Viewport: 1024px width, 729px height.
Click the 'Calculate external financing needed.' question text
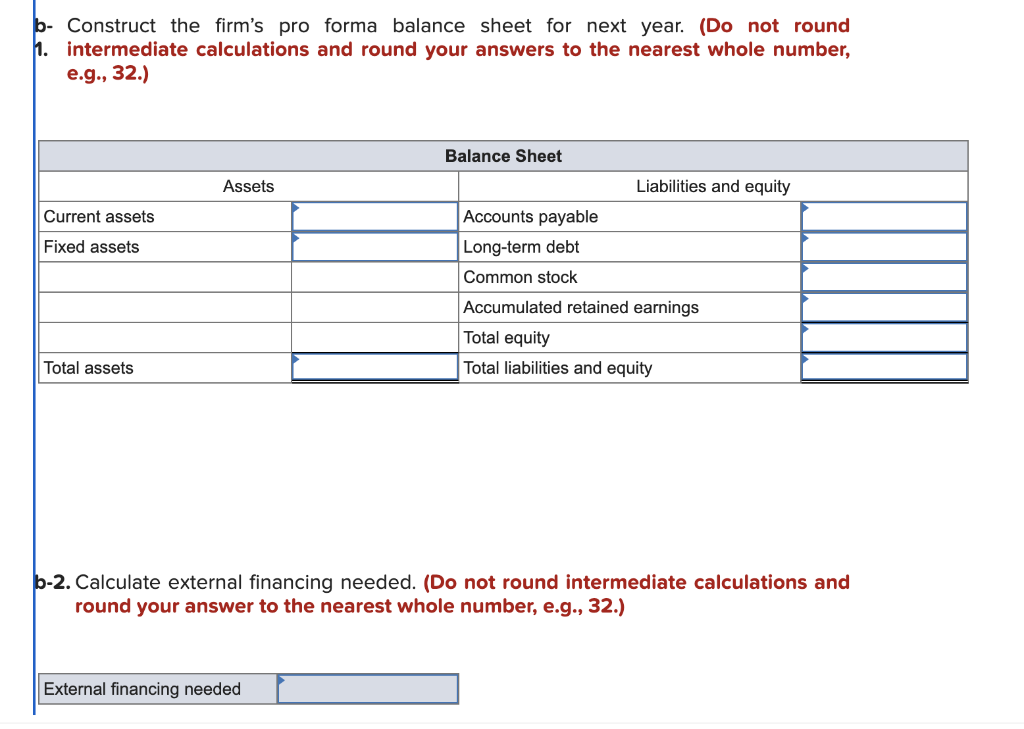[246, 582]
